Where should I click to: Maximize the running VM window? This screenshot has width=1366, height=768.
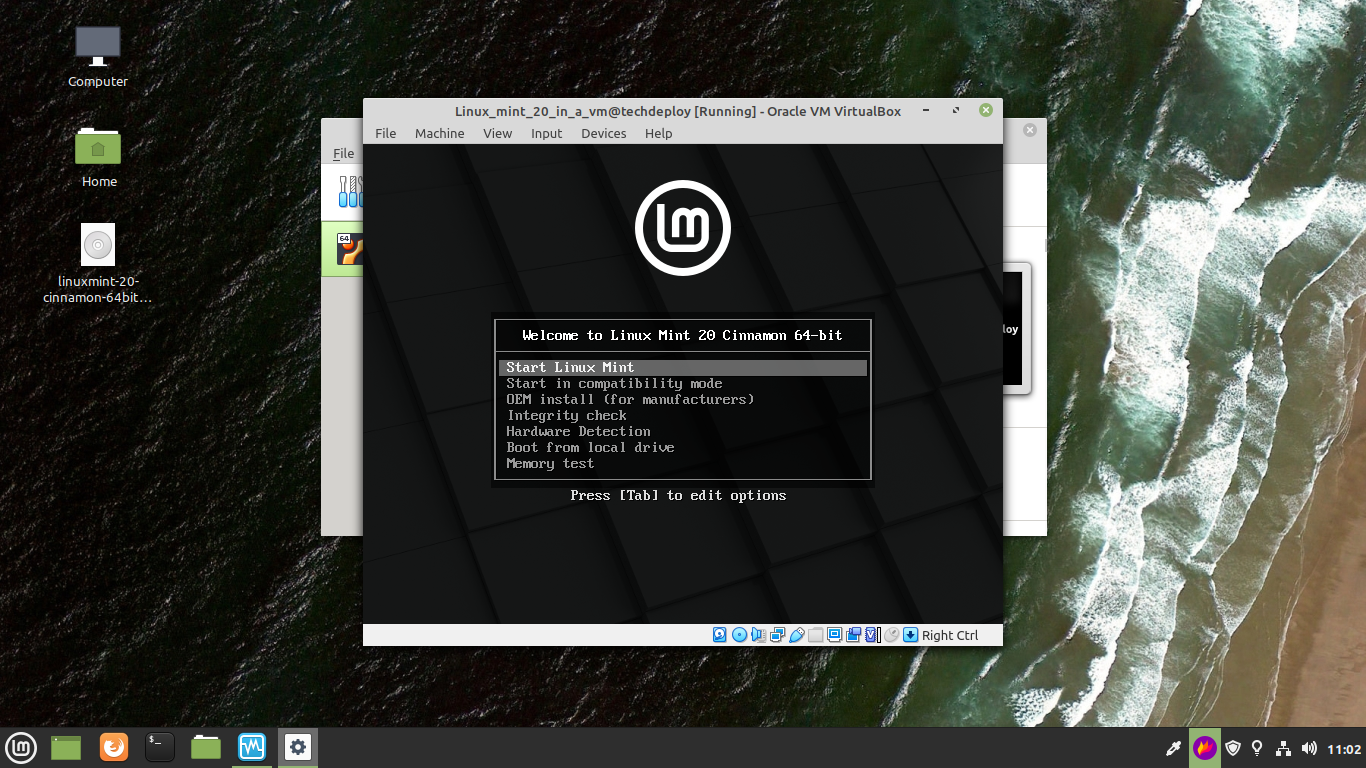[956, 111]
